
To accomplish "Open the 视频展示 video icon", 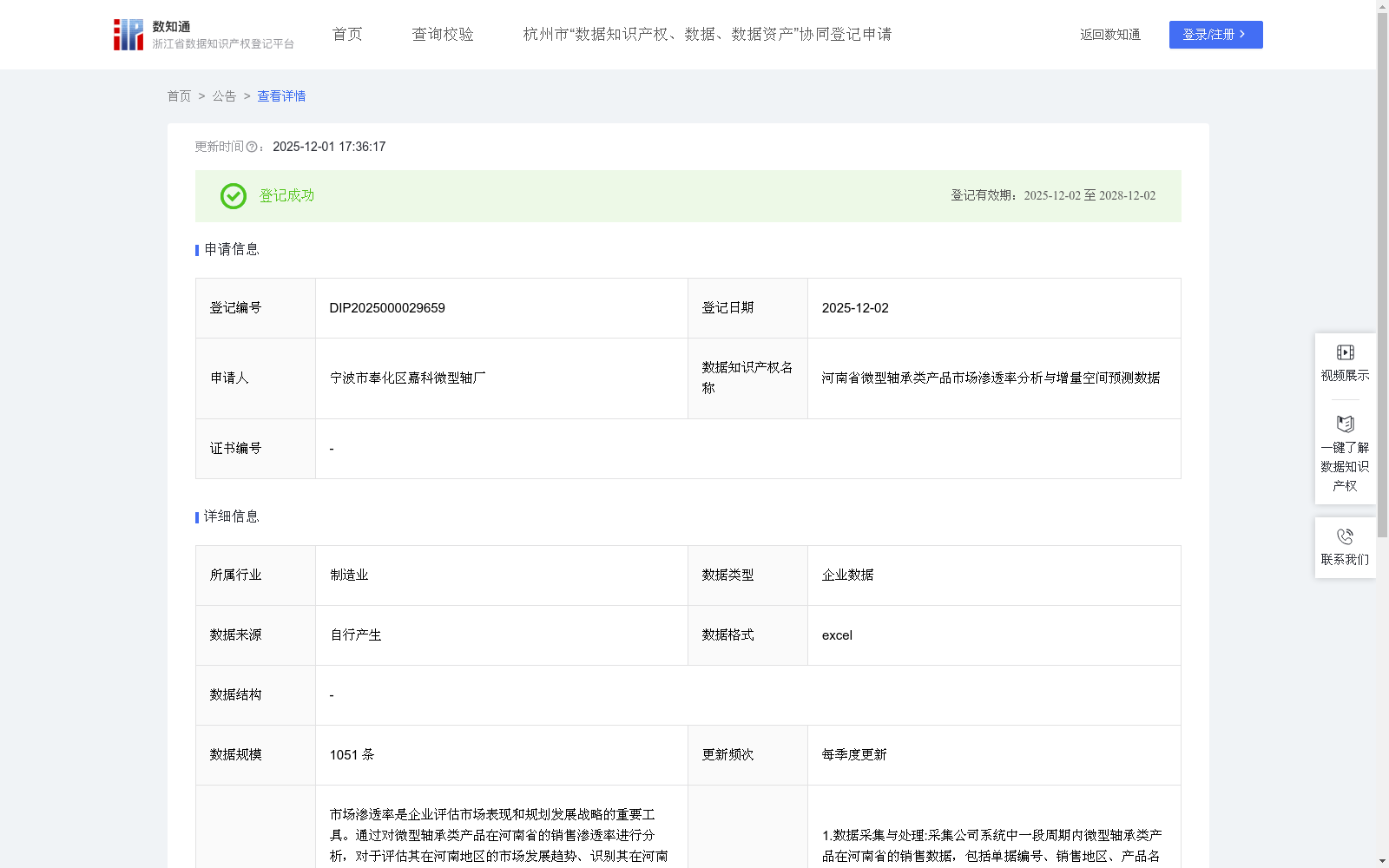I will [1345, 352].
